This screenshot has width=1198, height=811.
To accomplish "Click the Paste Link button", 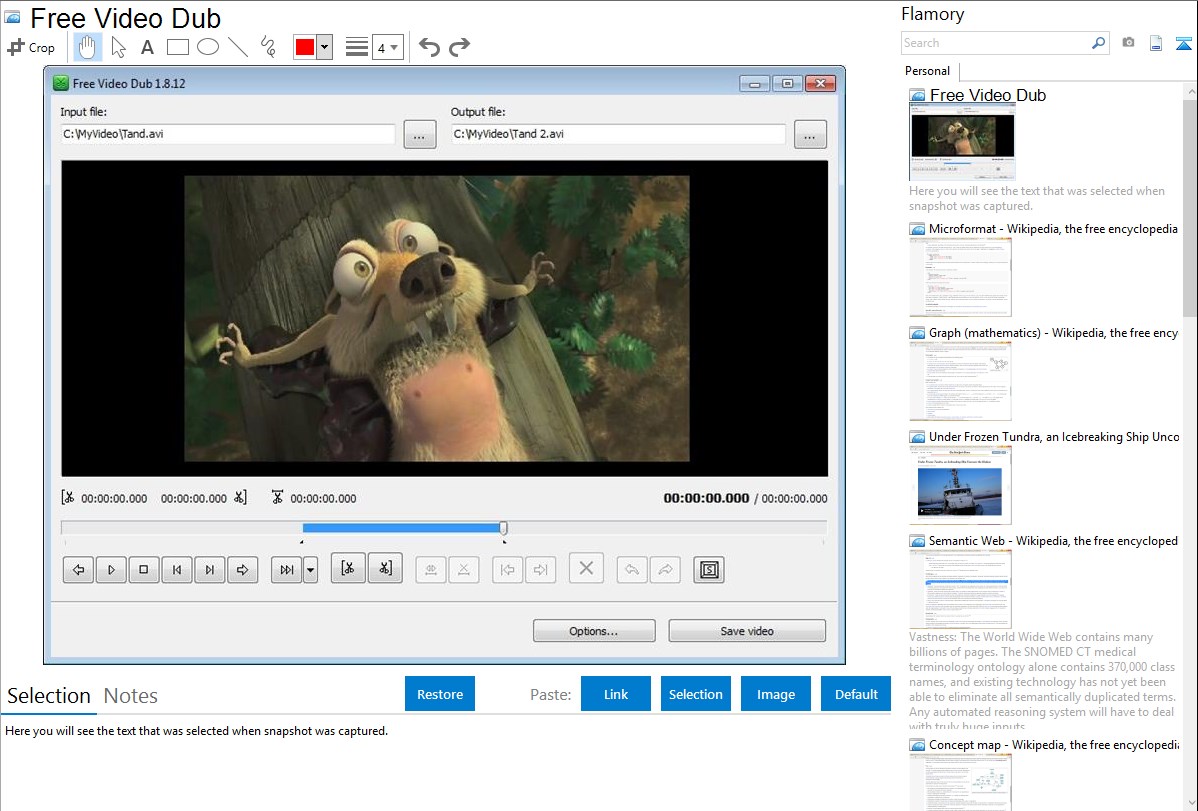I will pyautogui.click(x=616, y=694).
